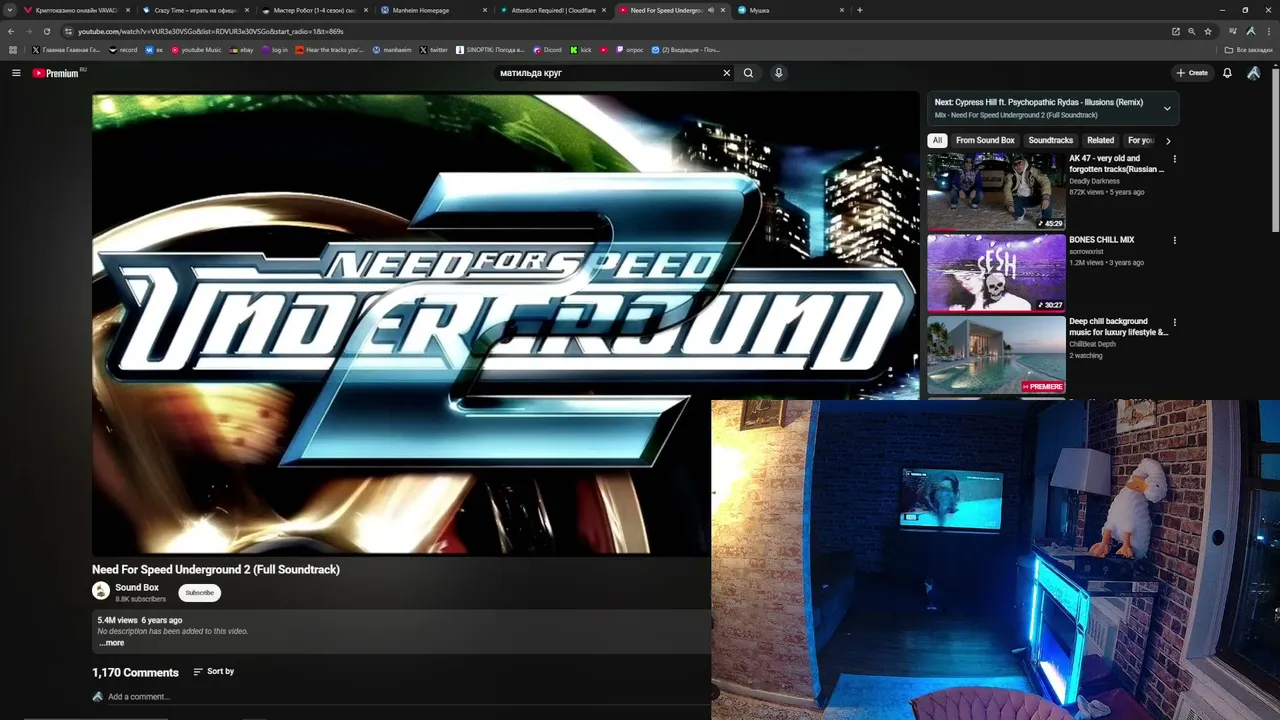
Task: Switch to the Crazy Time browser tab
Action: [x=194, y=10]
